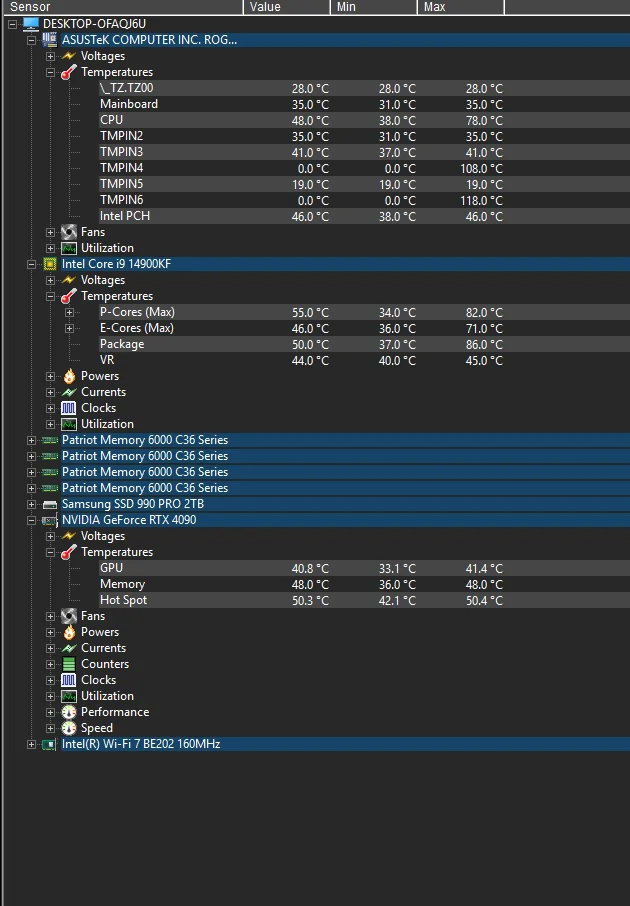Expand the P-Cores (Max) sub-node
Viewport: 630px width, 906px height.
(x=69, y=313)
